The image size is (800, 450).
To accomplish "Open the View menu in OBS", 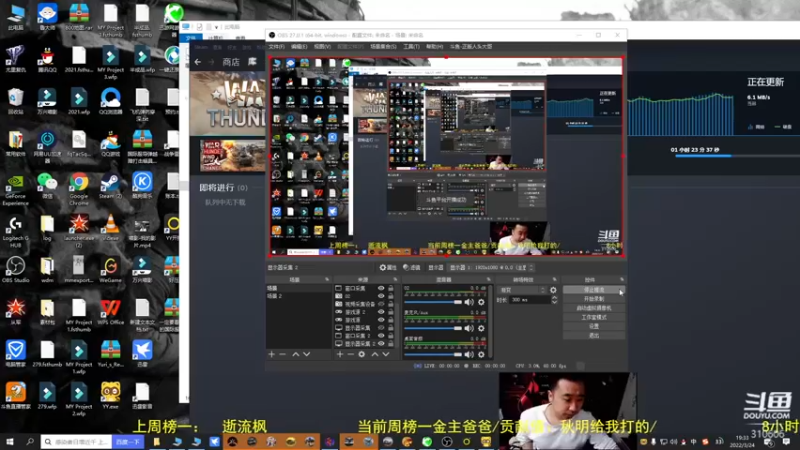I will click(x=322, y=46).
